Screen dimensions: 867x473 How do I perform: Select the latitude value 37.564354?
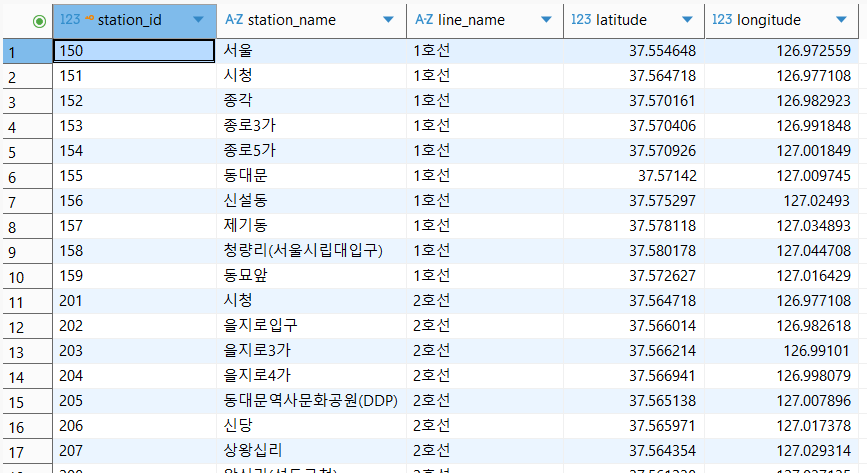click(x=634, y=451)
